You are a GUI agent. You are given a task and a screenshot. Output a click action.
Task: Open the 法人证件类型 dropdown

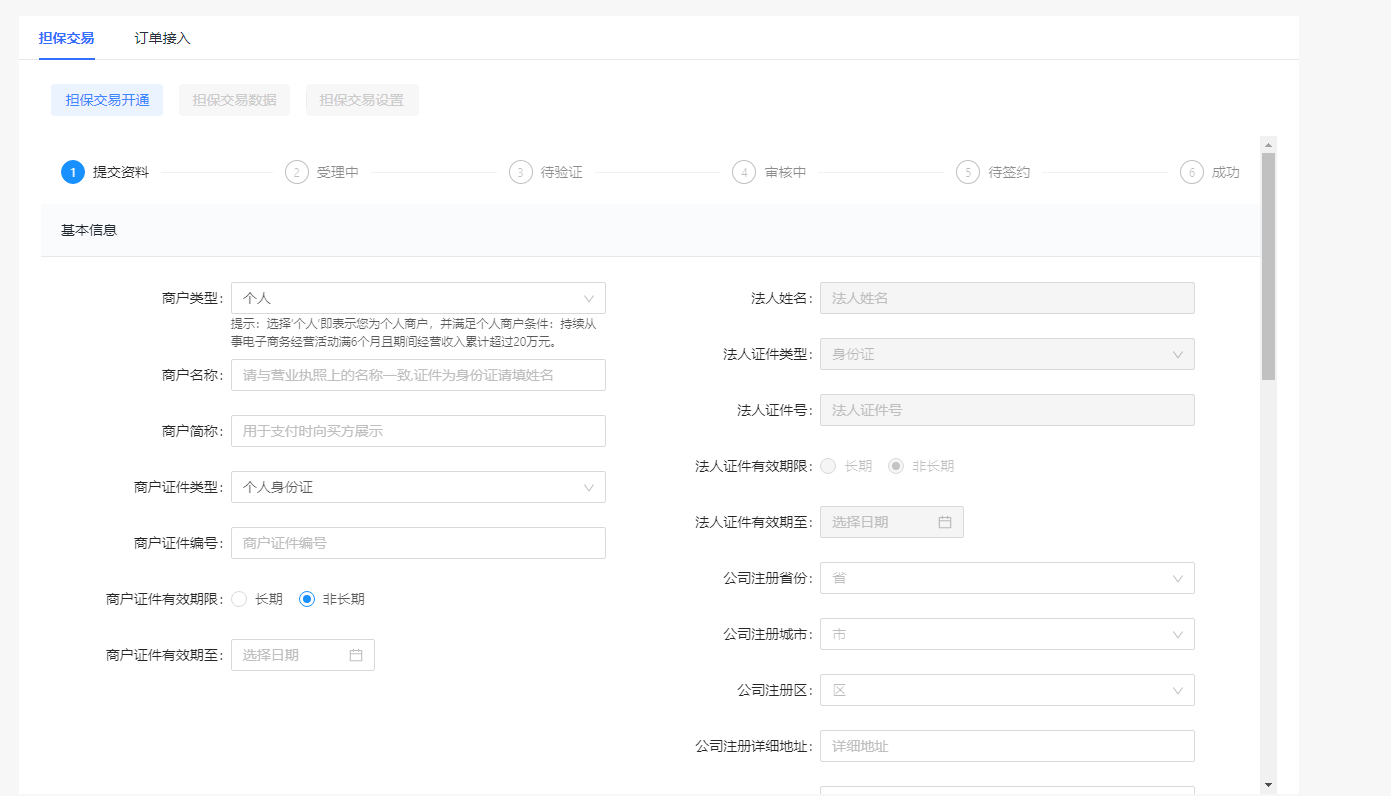(1007, 354)
